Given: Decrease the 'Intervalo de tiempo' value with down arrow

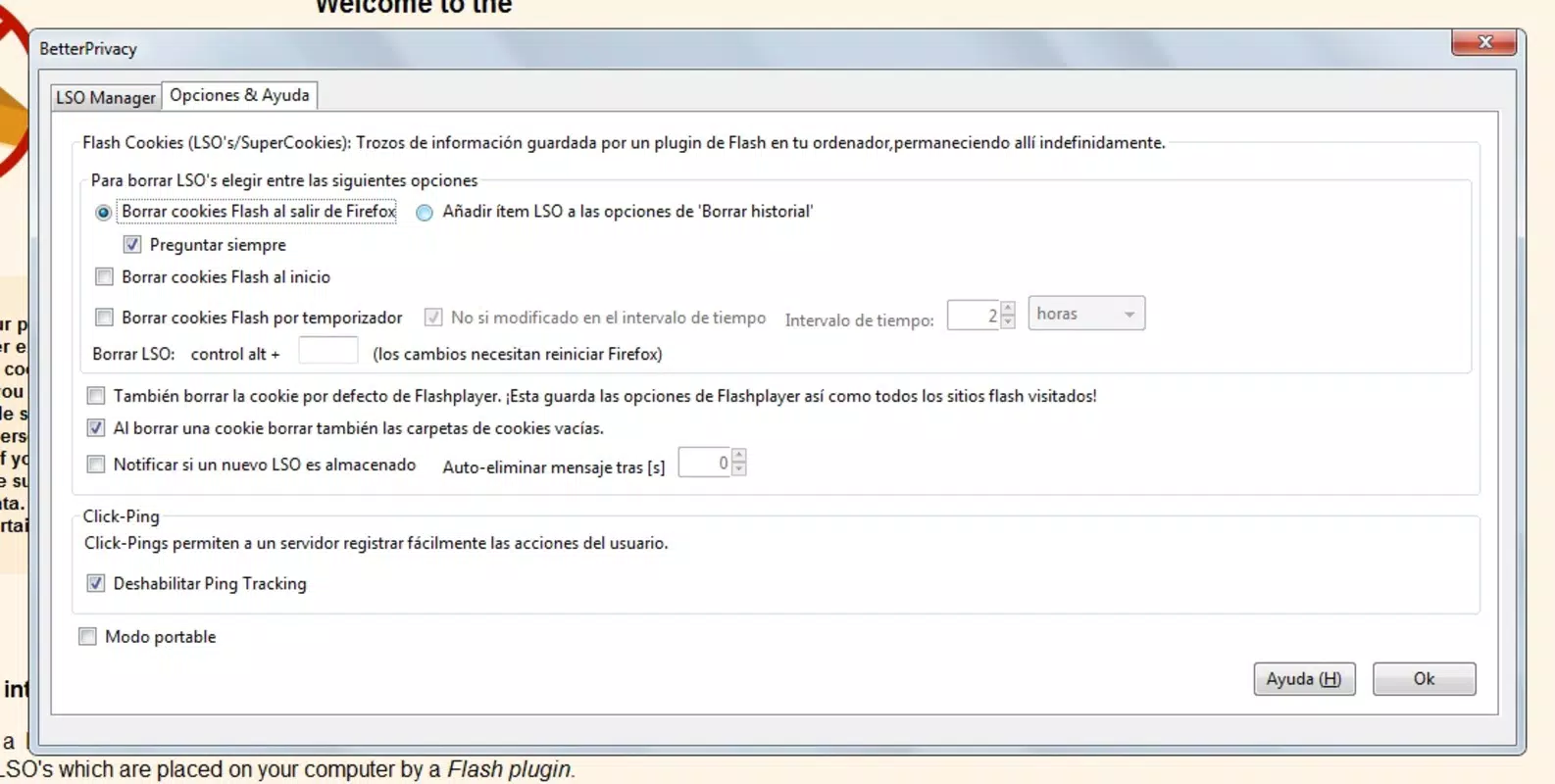Looking at the screenshot, I should (x=1008, y=322).
